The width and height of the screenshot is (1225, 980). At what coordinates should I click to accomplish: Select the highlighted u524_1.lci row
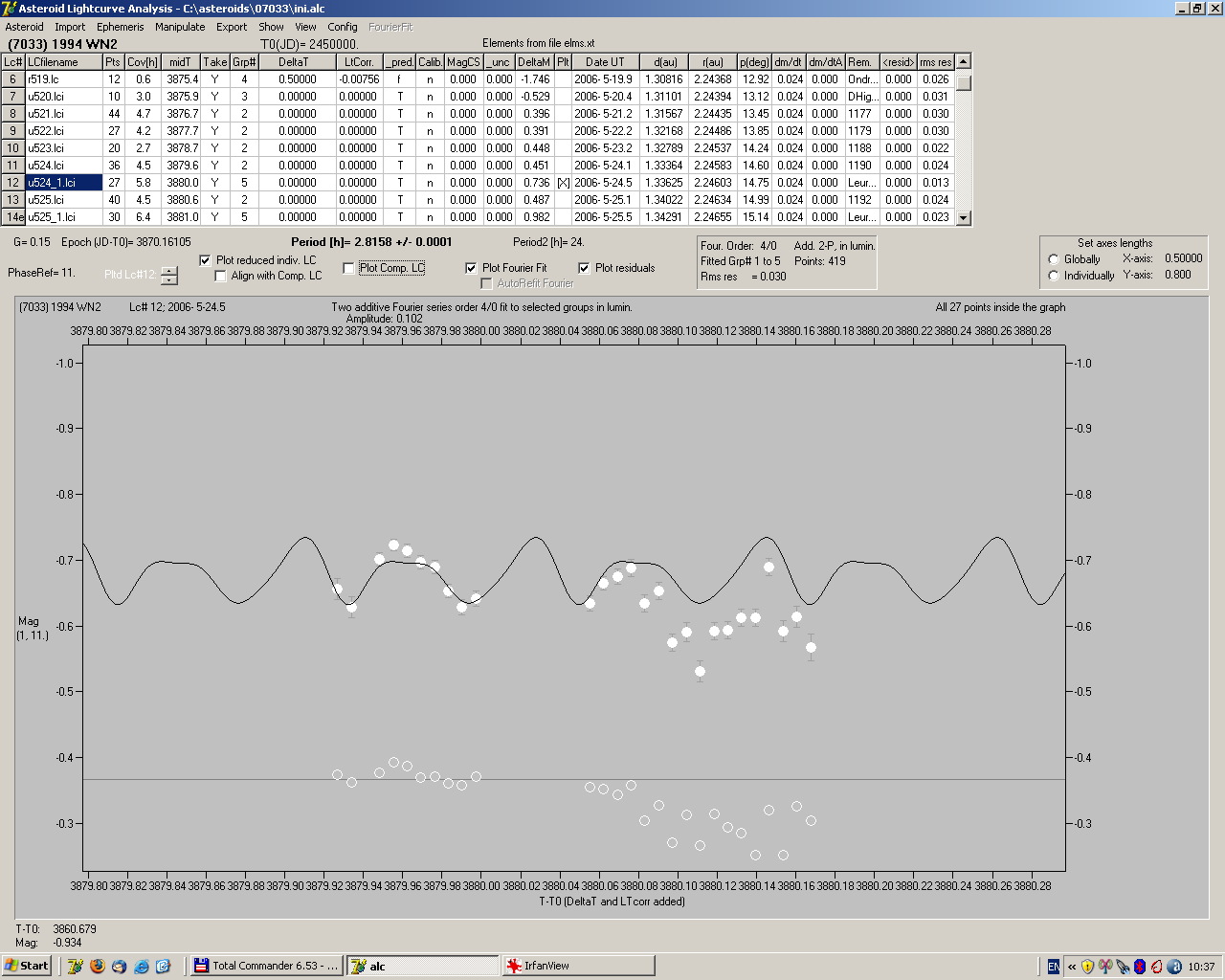(x=479, y=183)
